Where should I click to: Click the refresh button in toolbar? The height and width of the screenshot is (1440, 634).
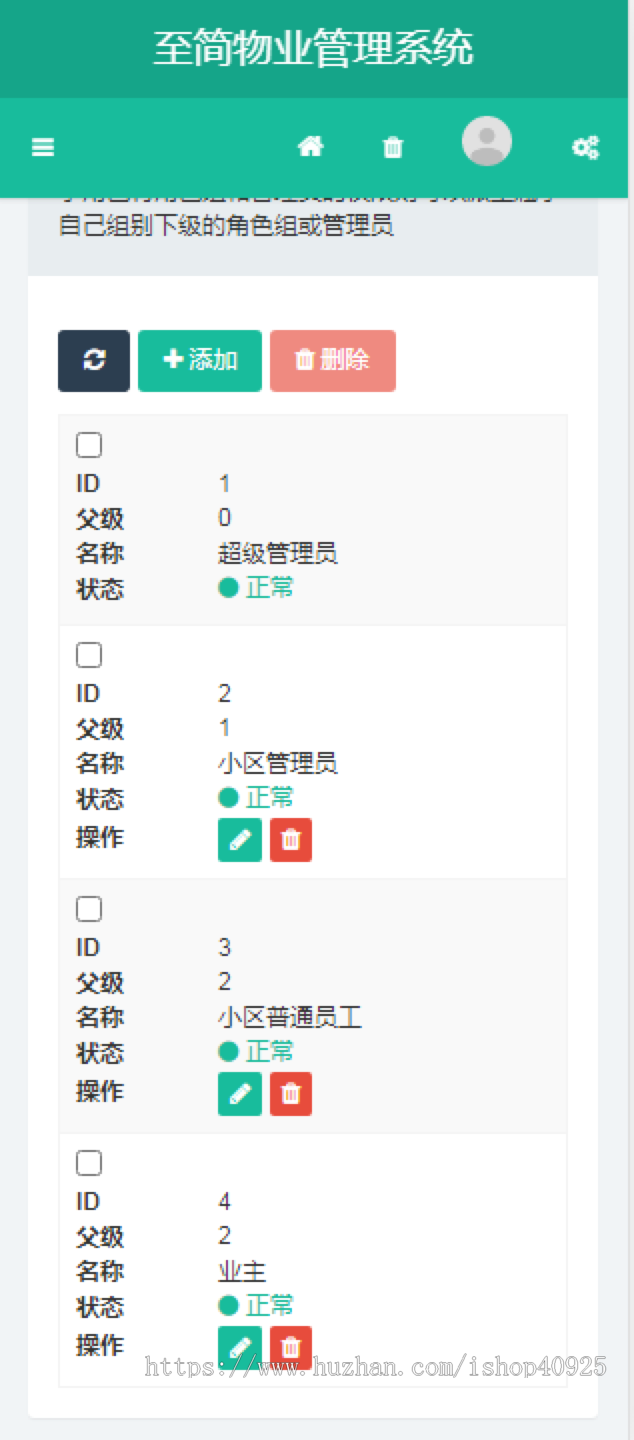[x=94, y=361]
